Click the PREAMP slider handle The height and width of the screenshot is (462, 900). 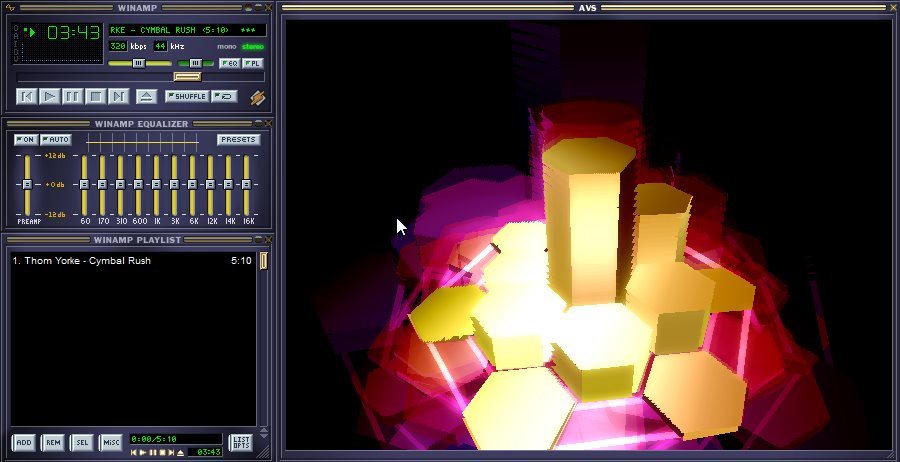(27, 185)
